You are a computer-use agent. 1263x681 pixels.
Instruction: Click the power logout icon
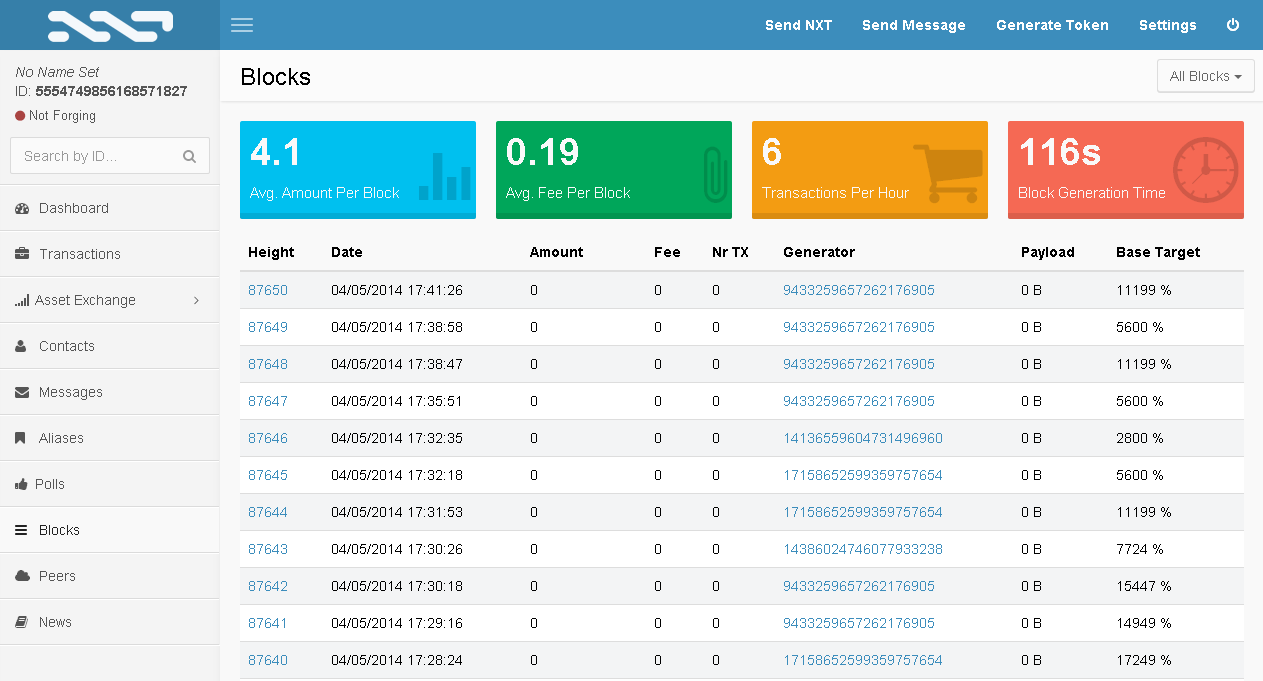click(x=1233, y=25)
